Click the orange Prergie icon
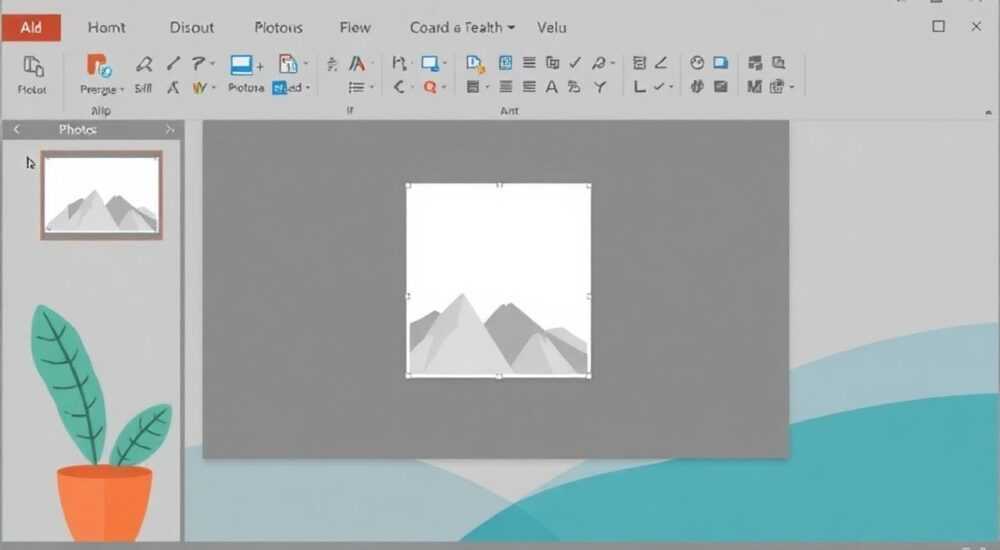 tap(98, 65)
